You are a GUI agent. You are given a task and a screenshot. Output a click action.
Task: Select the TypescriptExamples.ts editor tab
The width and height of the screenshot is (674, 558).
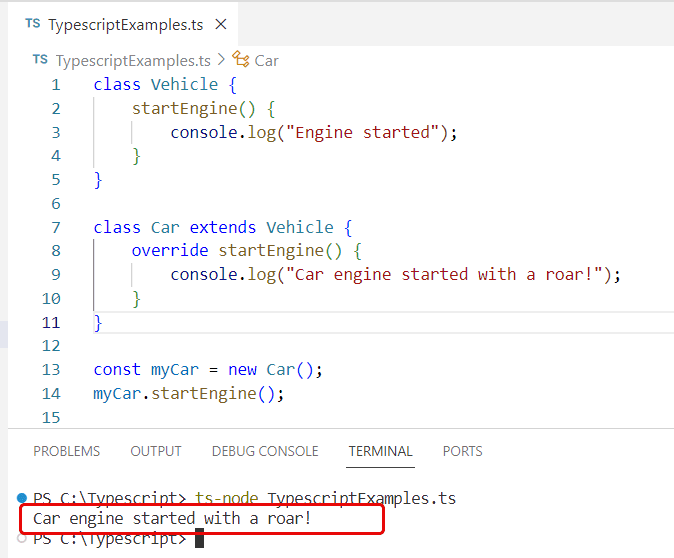click(123, 25)
